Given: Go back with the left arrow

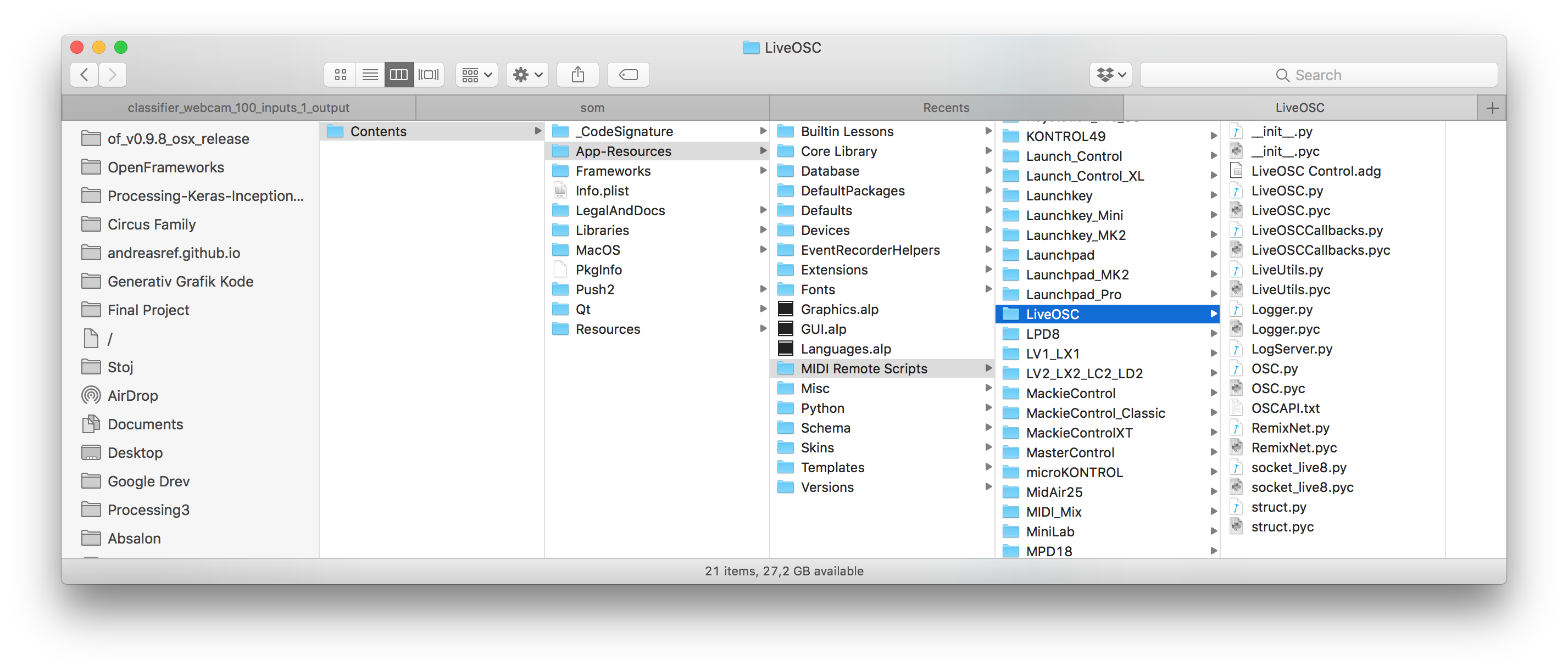Looking at the screenshot, I should pyautogui.click(x=85, y=75).
